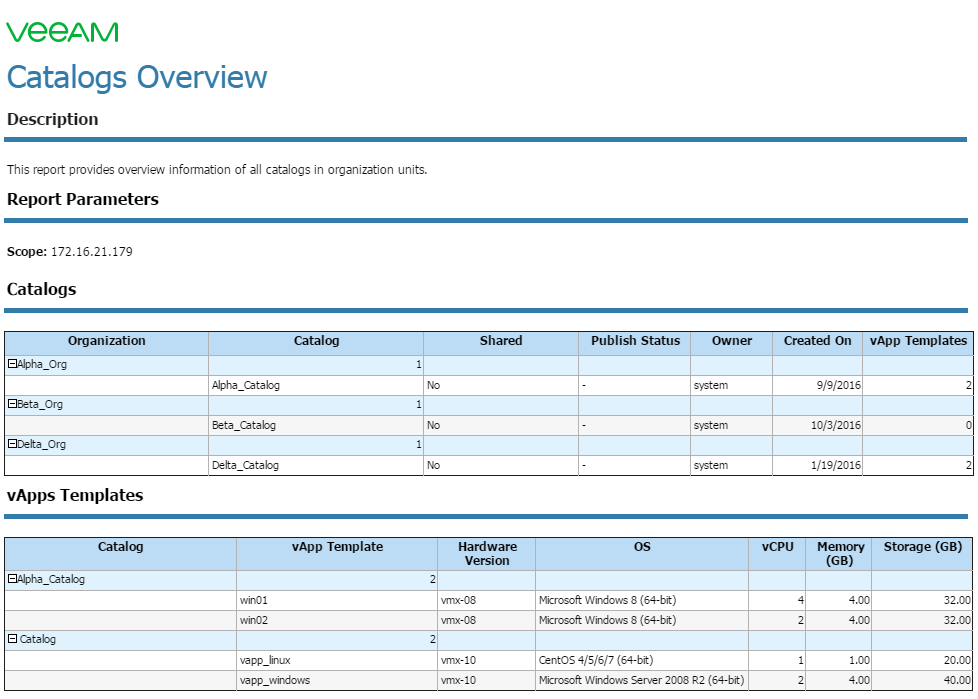Click the Memory (GB) column header

pyautogui.click(x=840, y=554)
